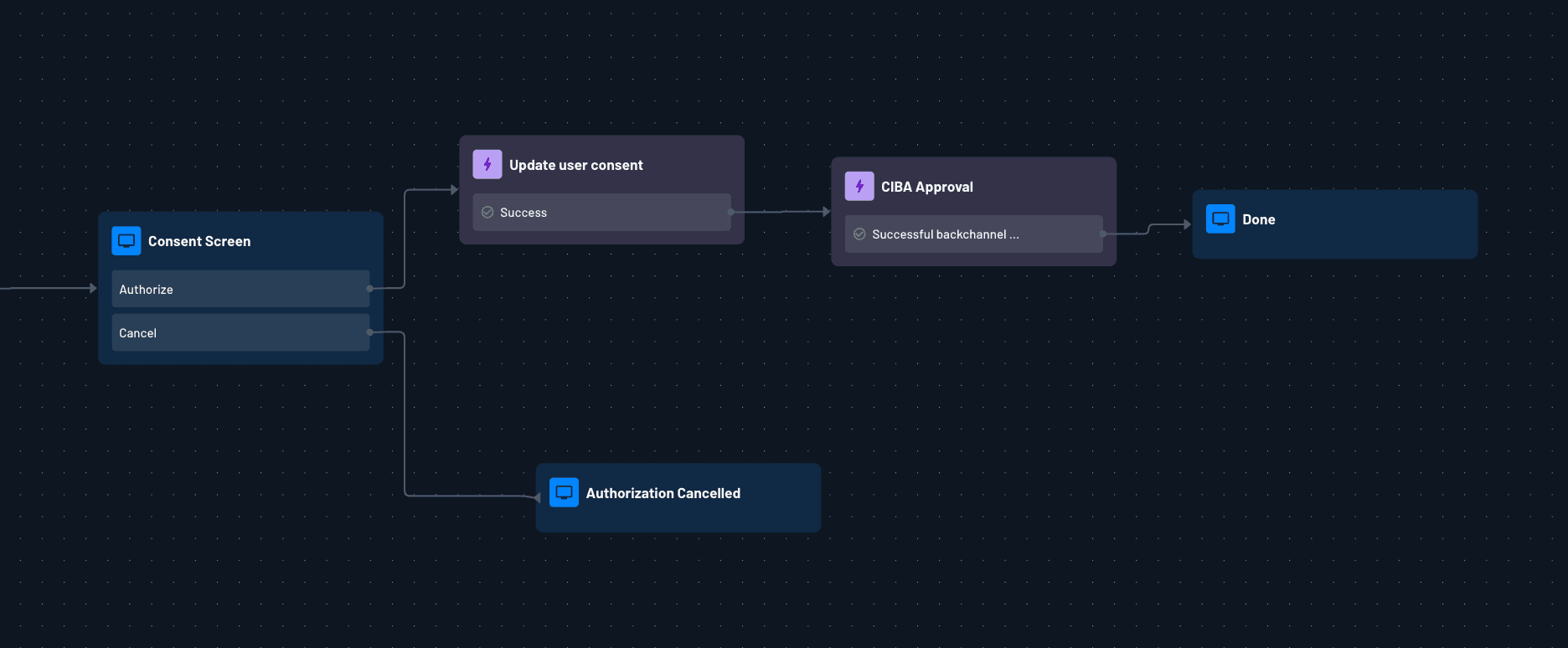Click the checkmark icon beside Success
Viewport: 1568px width, 648px height.
coord(487,213)
